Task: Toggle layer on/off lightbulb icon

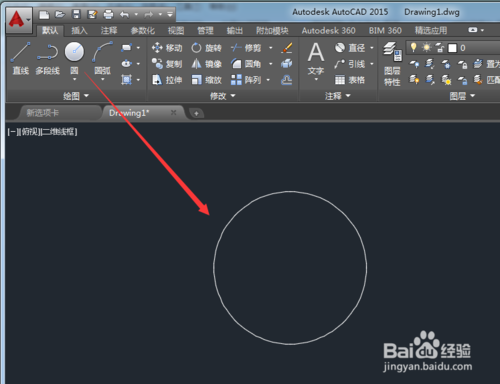Action: tap(414, 48)
